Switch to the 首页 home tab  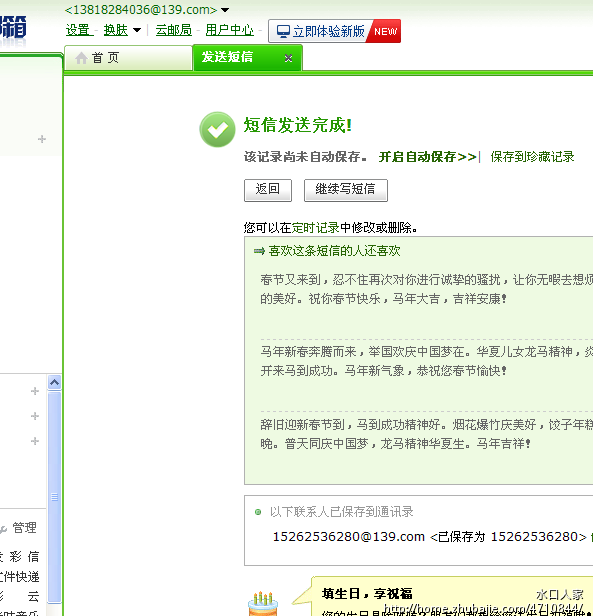point(128,58)
